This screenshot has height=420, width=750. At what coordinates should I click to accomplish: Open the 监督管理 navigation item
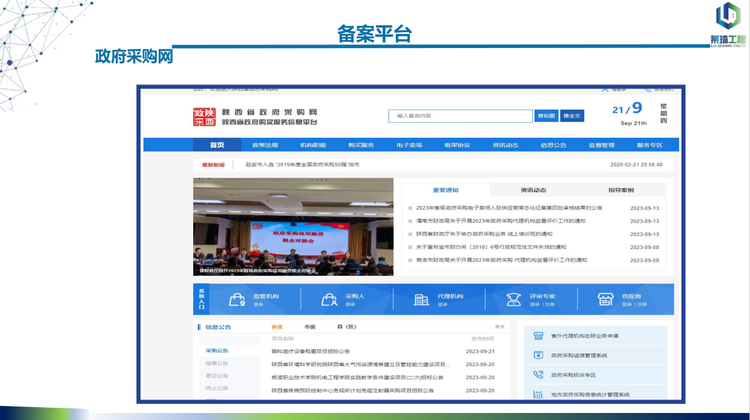(602, 145)
